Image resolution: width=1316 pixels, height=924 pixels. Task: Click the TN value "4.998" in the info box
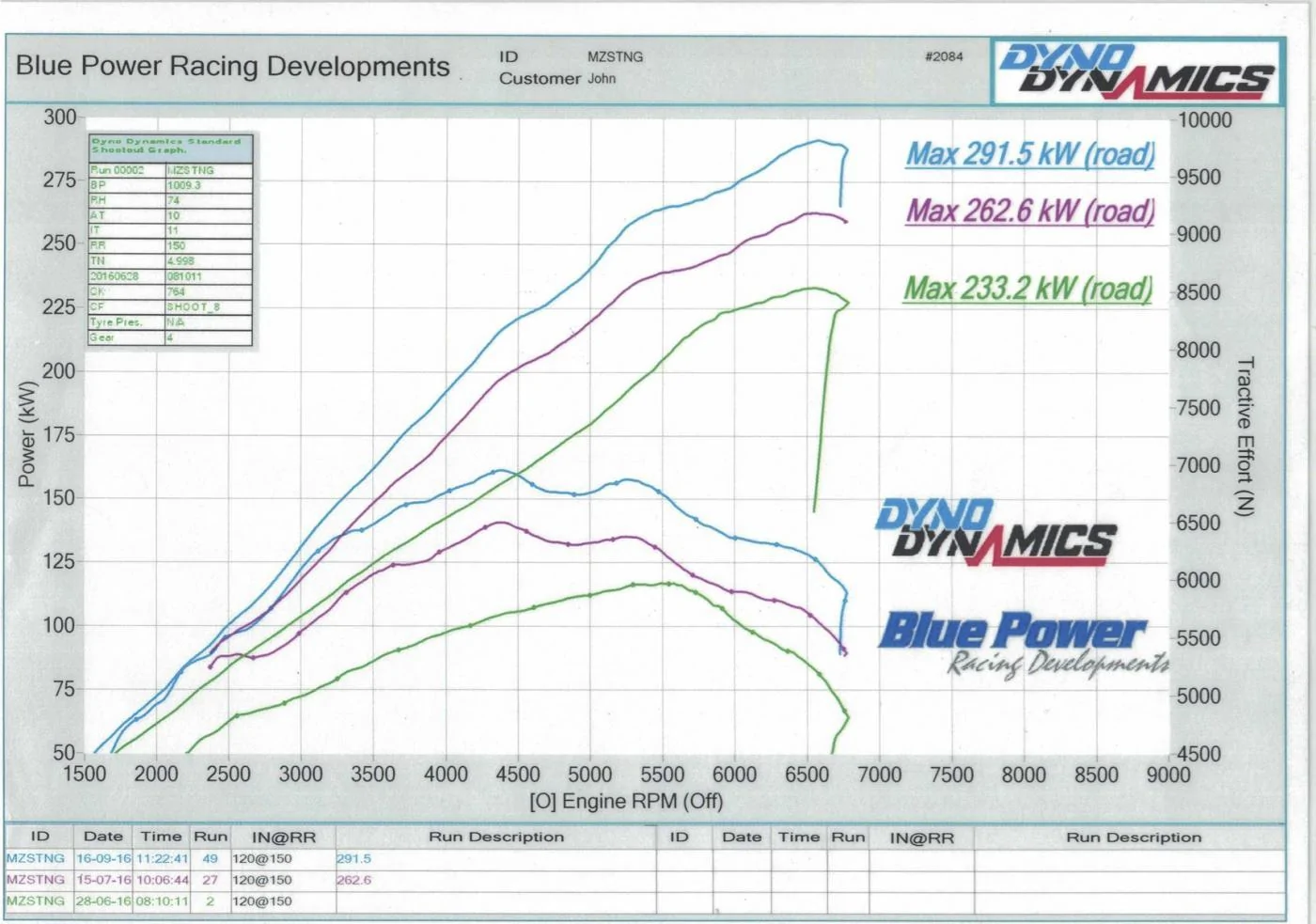(x=180, y=260)
